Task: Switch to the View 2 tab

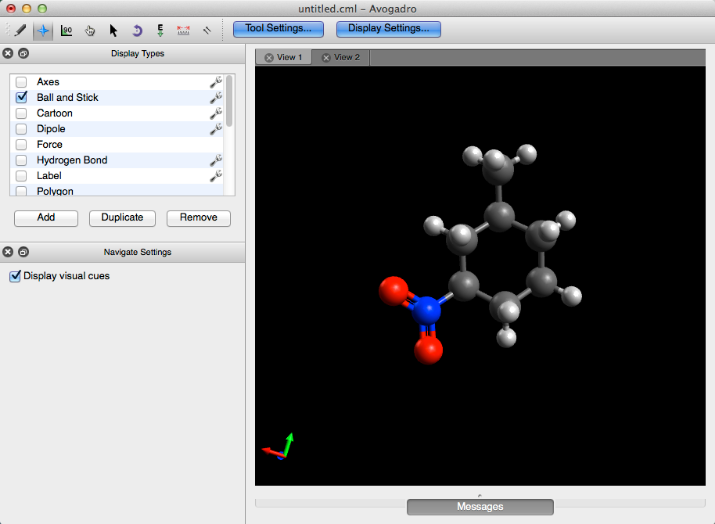Action: (x=346, y=58)
